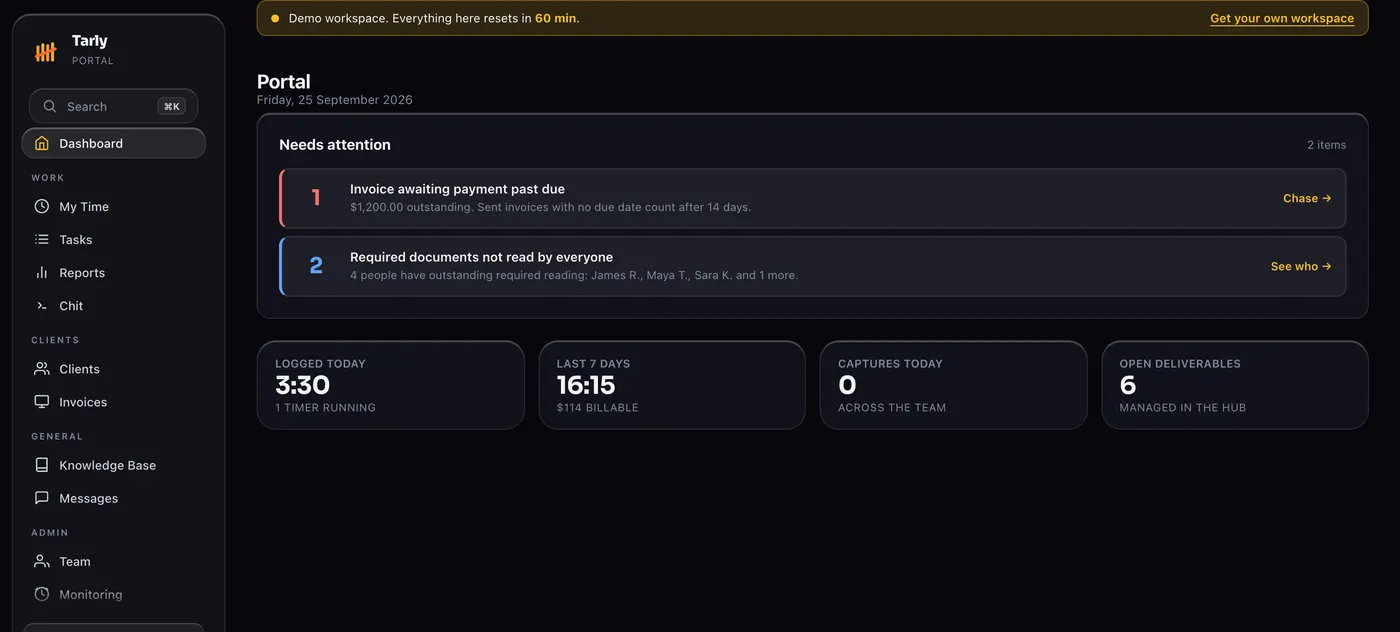This screenshot has width=1400, height=632.
Task: Go to the Team page
Action: pos(114,561)
